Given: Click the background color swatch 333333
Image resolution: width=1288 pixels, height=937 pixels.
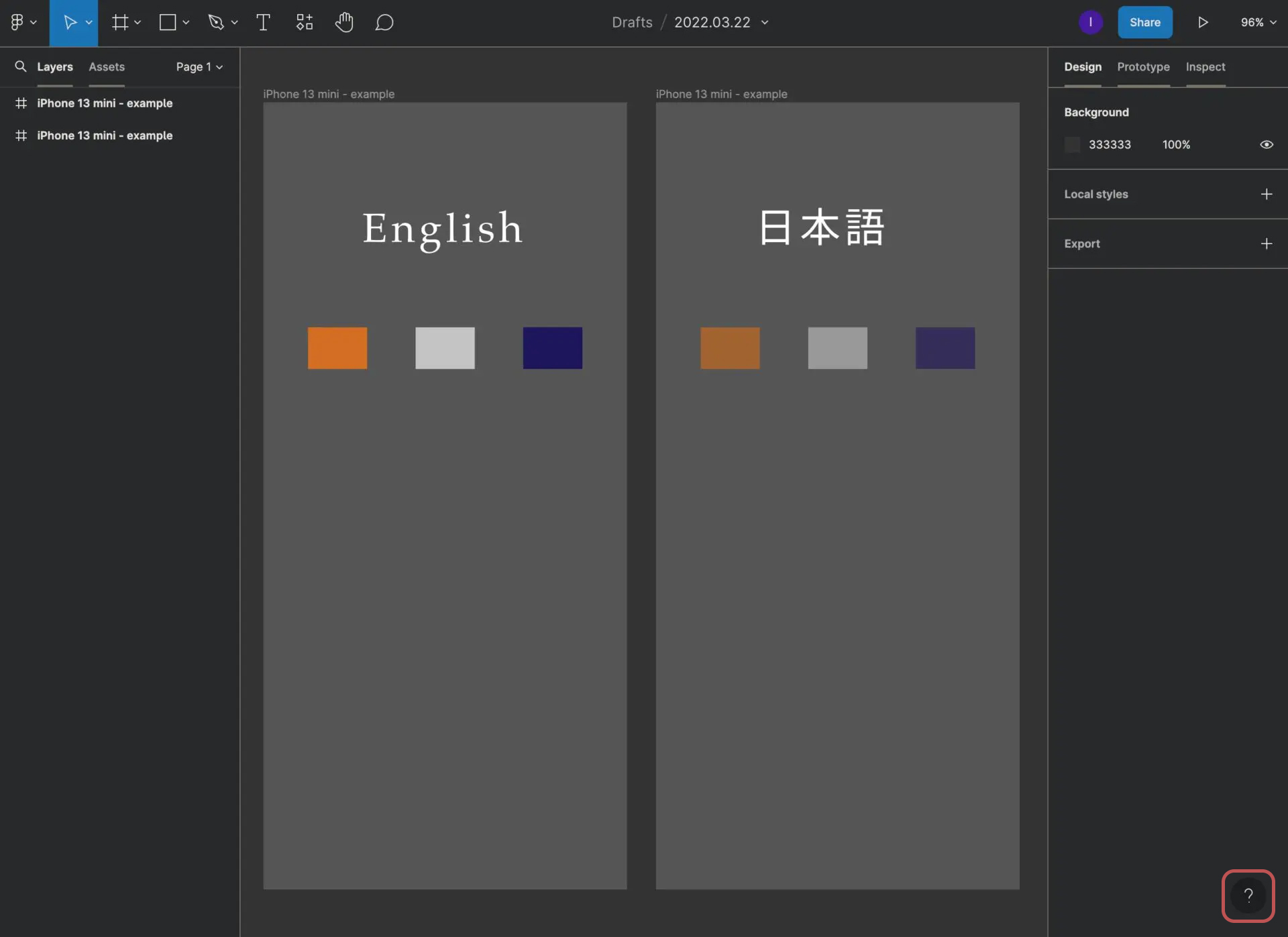Looking at the screenshot, I should point(1072,144).
